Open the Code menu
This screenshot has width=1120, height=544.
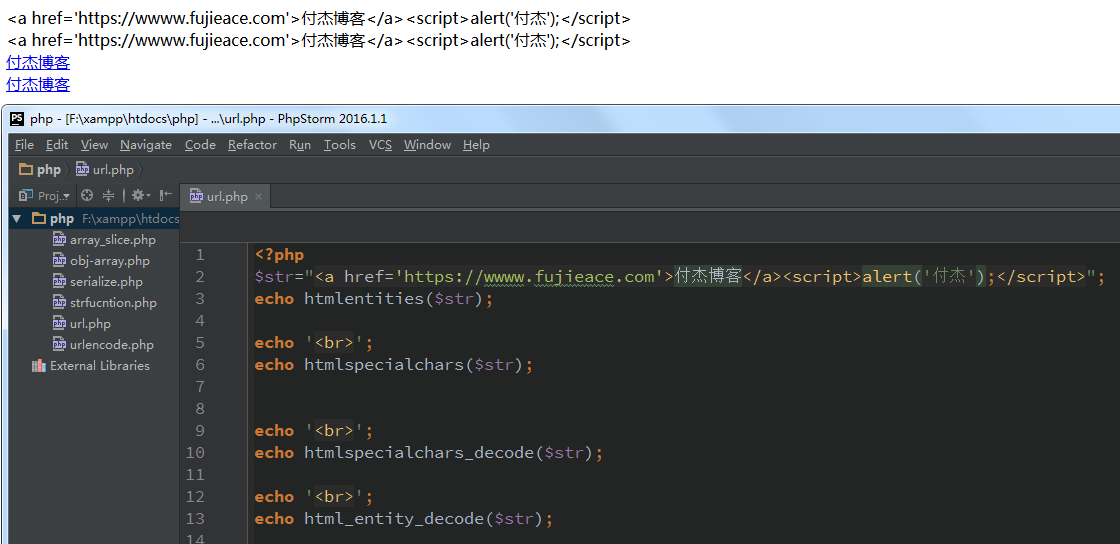[x=200, y=145]
